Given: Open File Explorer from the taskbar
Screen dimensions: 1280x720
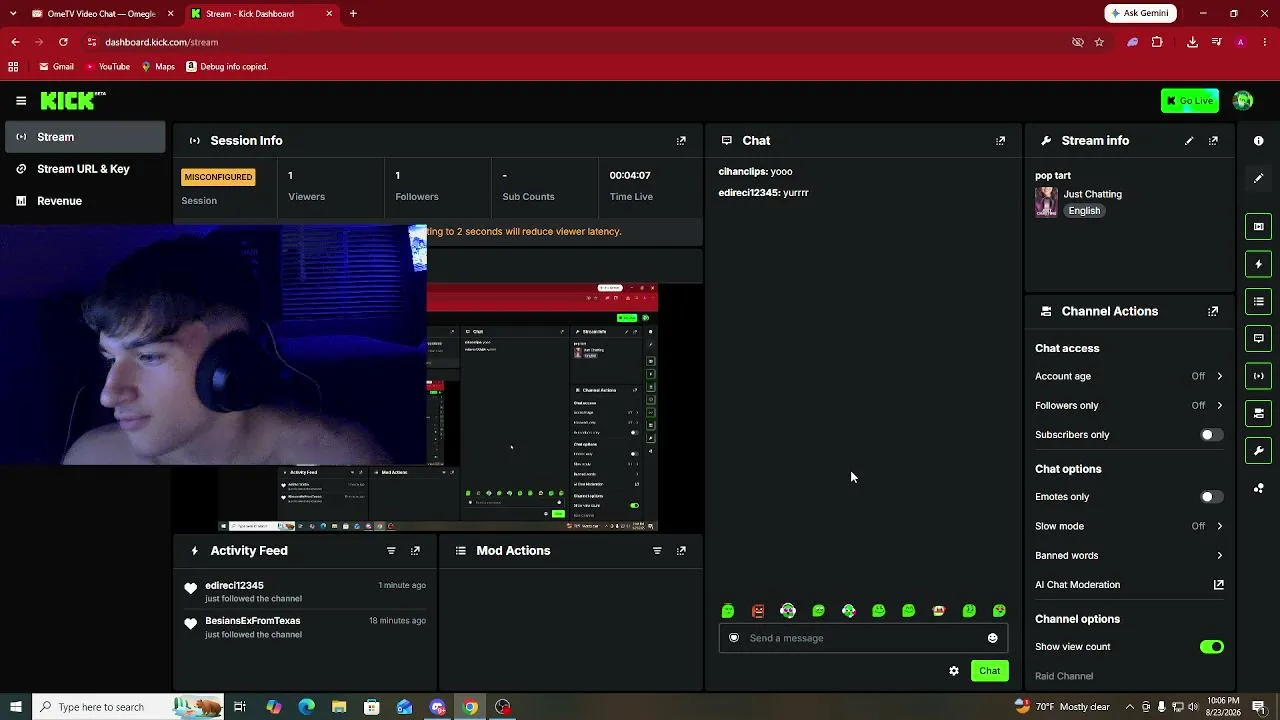Looking at the screenshot, I should point(339,707).
